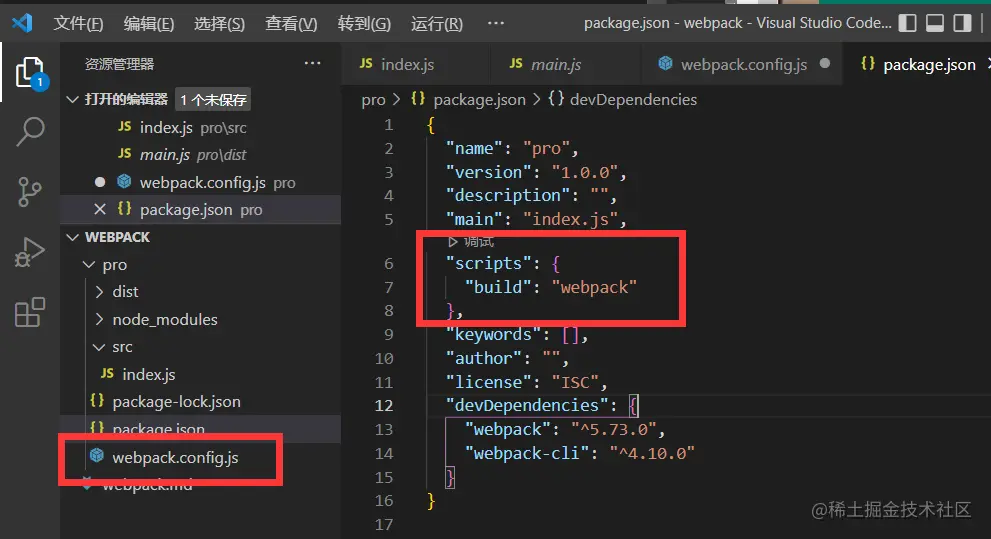Close package.json in open editors list

99,209
